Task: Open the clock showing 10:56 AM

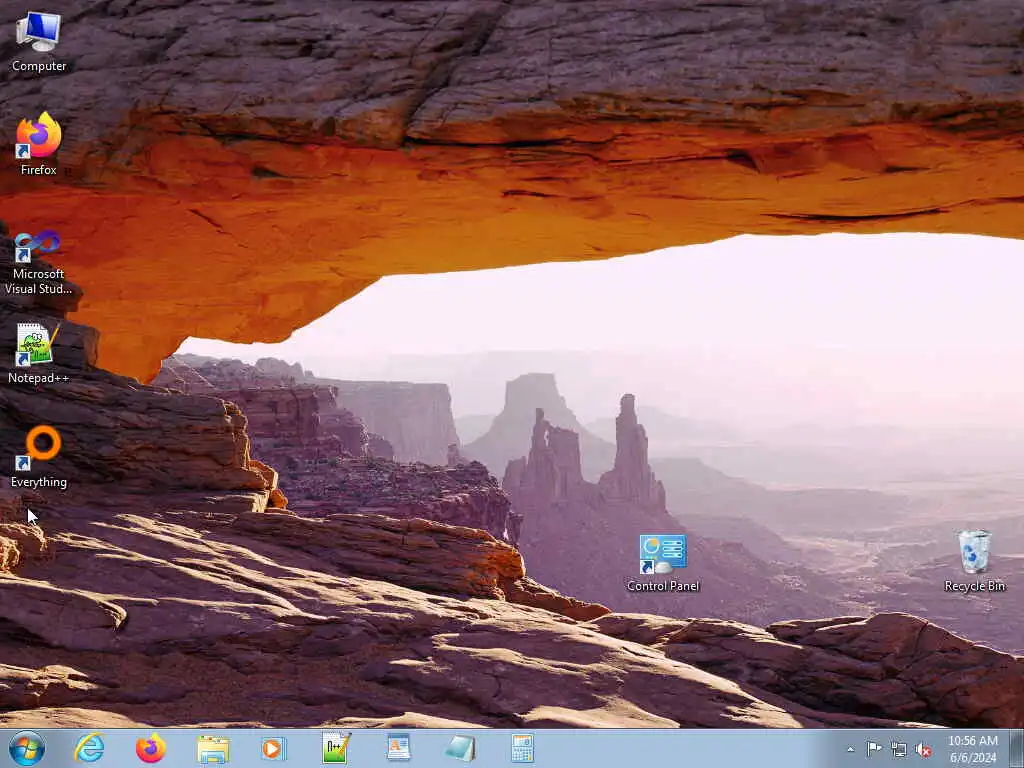Action: (x=973, y=749)
